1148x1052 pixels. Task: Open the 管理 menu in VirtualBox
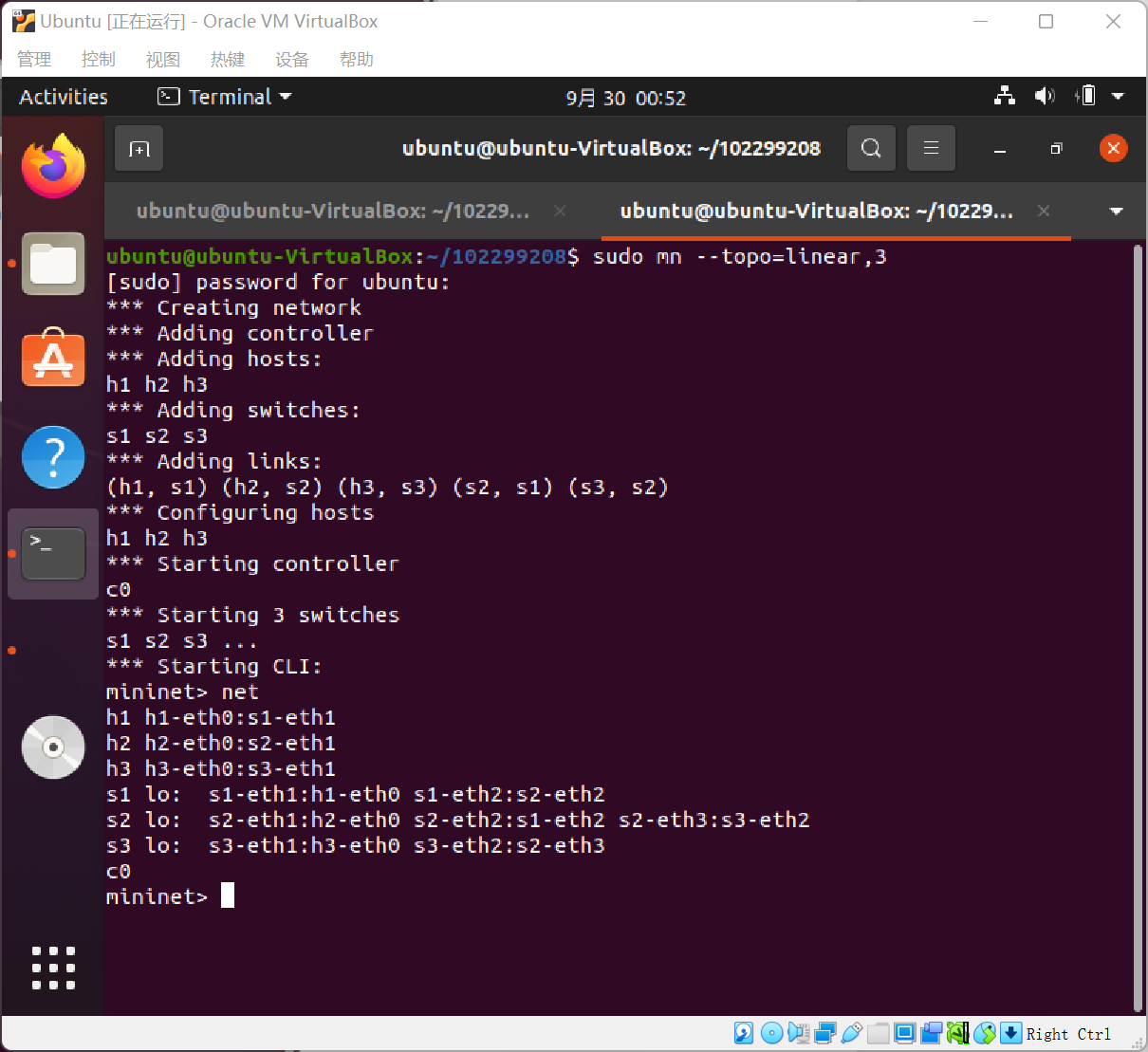click(x=34, y=59)
